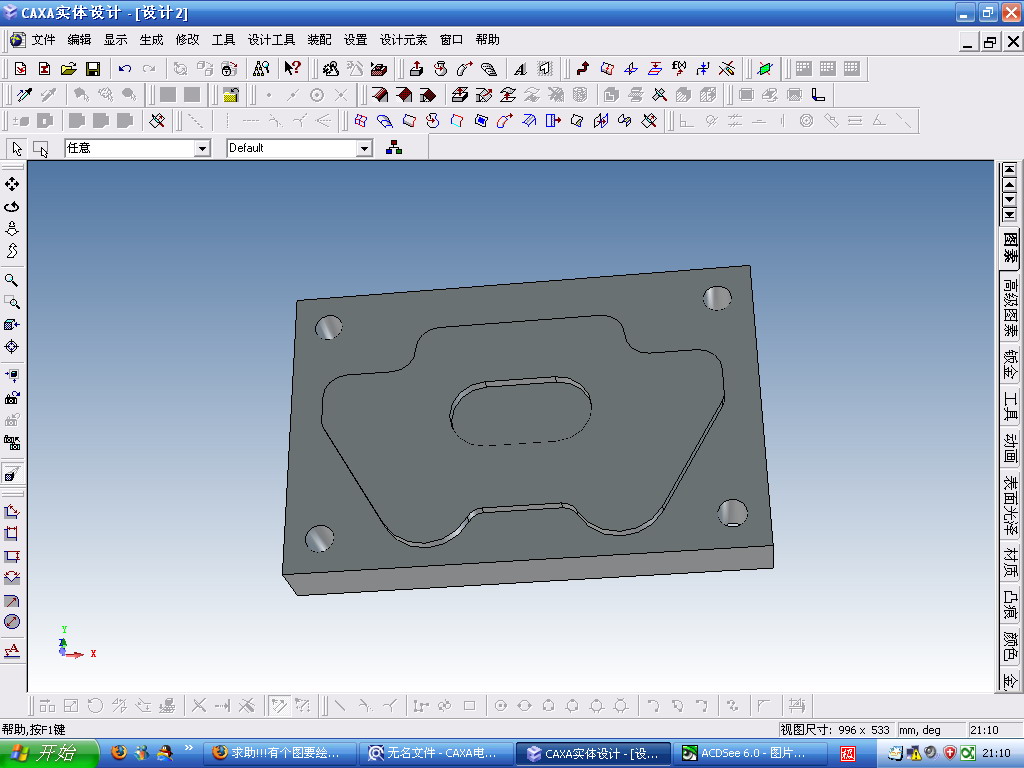
Task: Open the 设计工具 menu
Action: pyautogui.click(x=271, y=40)
